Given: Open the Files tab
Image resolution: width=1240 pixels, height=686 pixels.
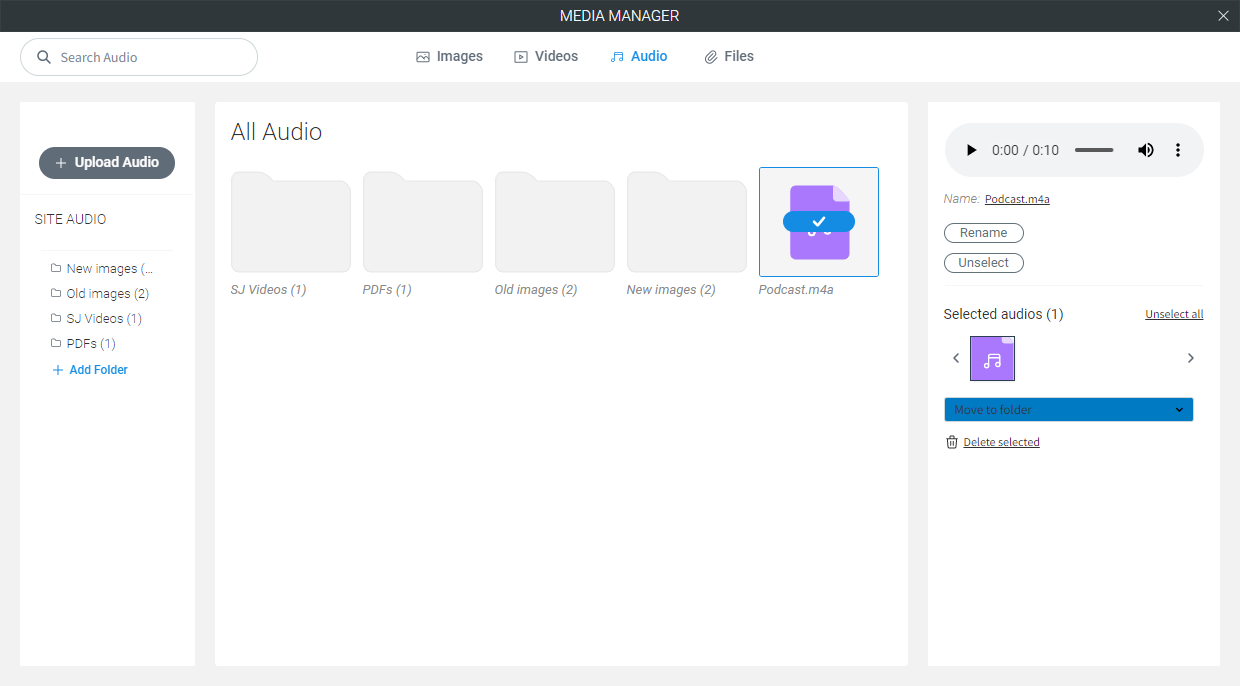Looking at the screenshot, I should point(729,57).
